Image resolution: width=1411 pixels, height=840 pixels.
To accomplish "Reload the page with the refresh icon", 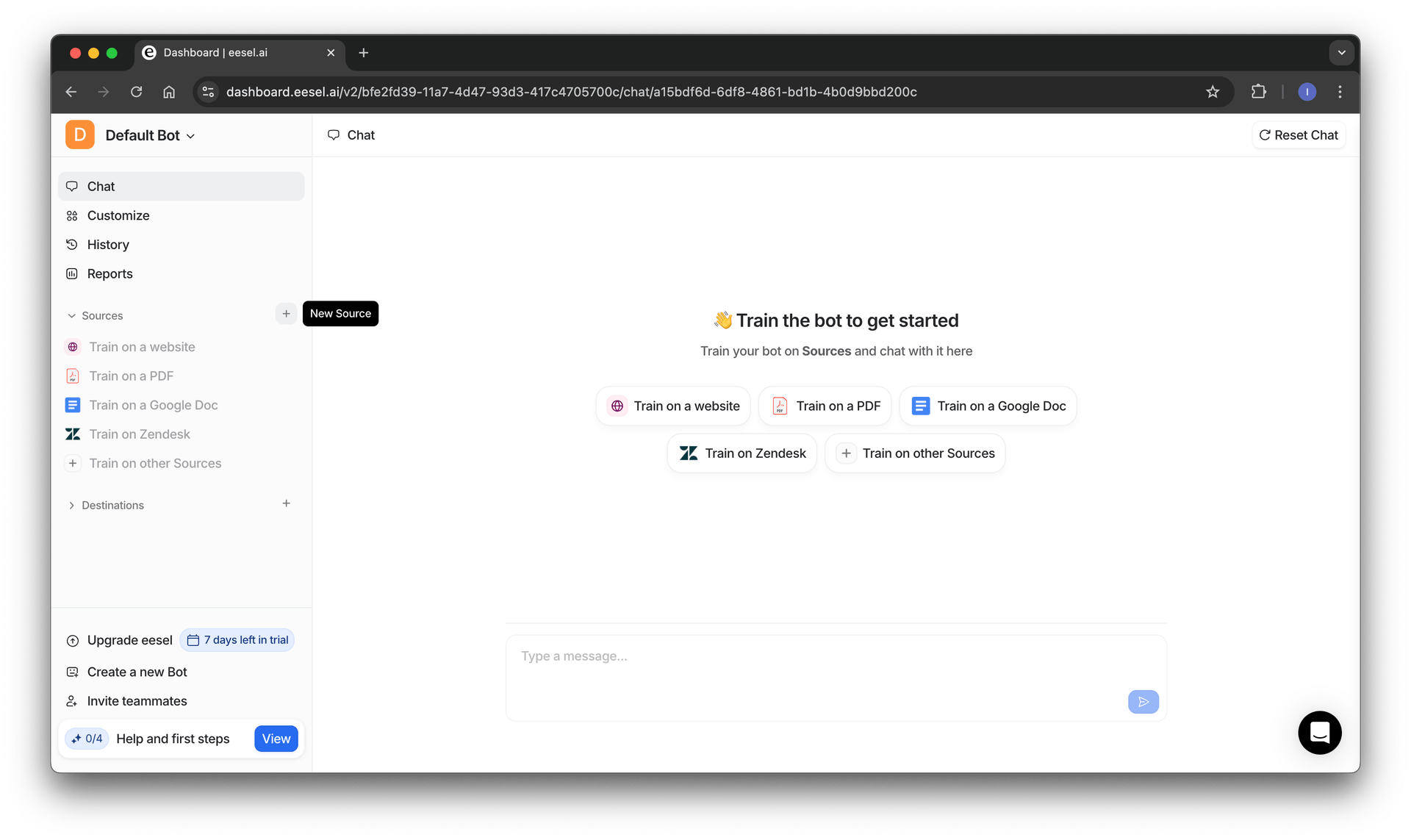I will 136,92.
